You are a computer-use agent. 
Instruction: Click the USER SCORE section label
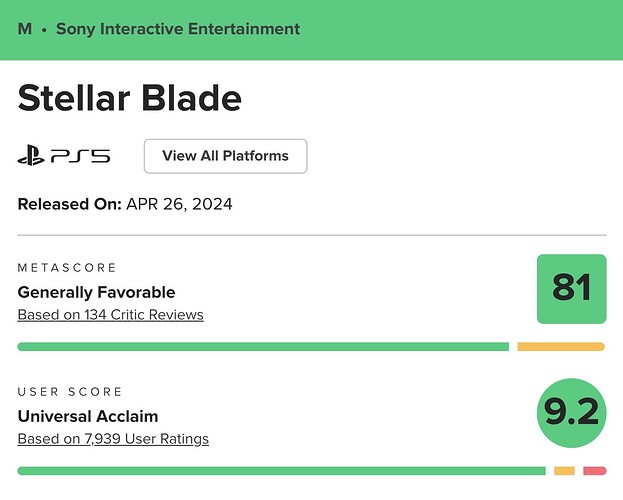[70, 392]
